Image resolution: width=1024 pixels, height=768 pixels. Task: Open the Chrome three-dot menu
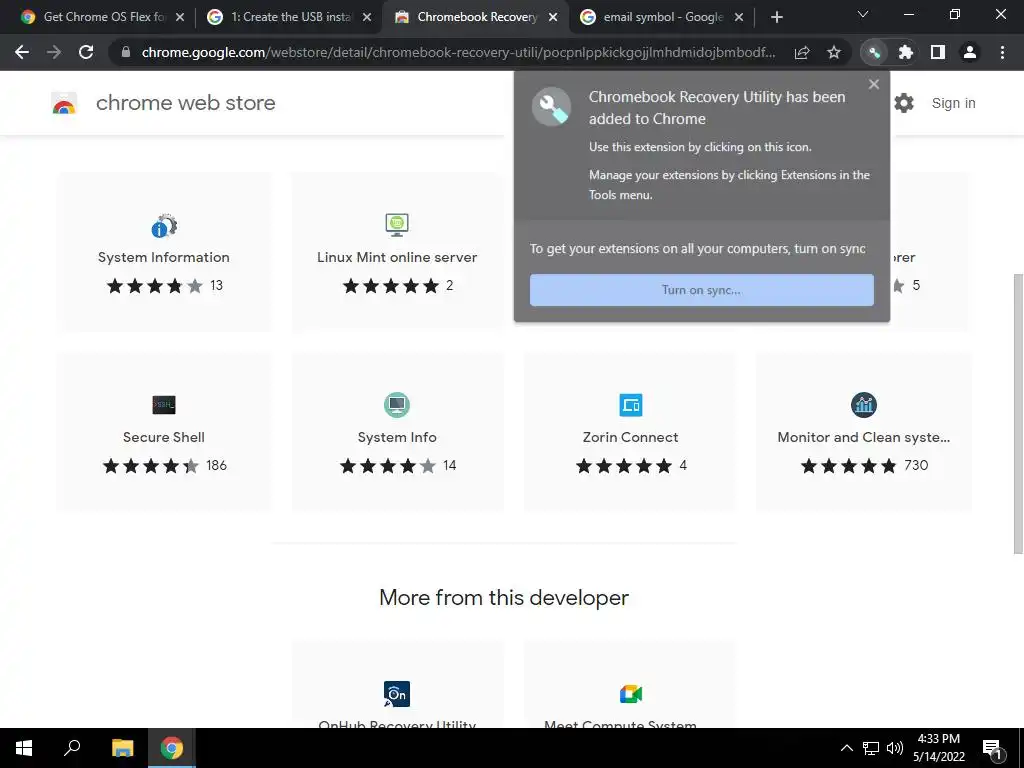[1002, 52]
